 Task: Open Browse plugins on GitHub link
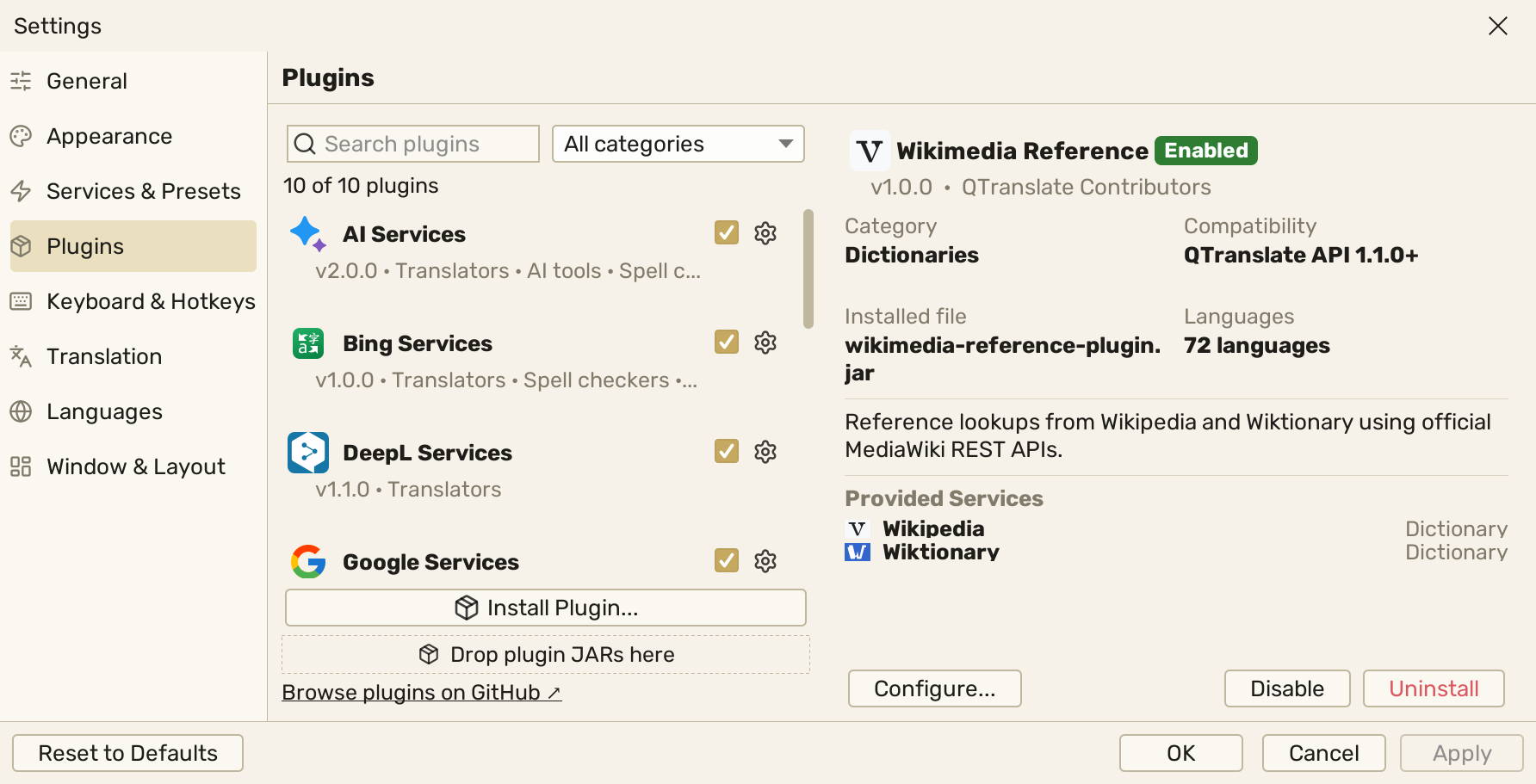[x=422, y=692]
